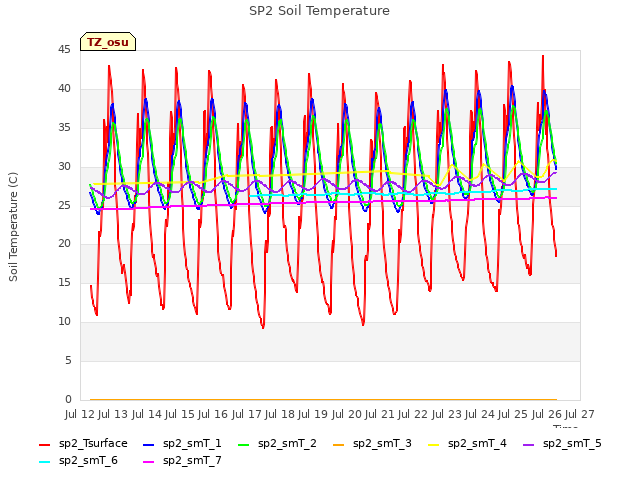The height and width of the screenshot is (480, 640).
Task: Click the sp2_smT_4 yellow legend swatch
Action: (x=433, y=444)
